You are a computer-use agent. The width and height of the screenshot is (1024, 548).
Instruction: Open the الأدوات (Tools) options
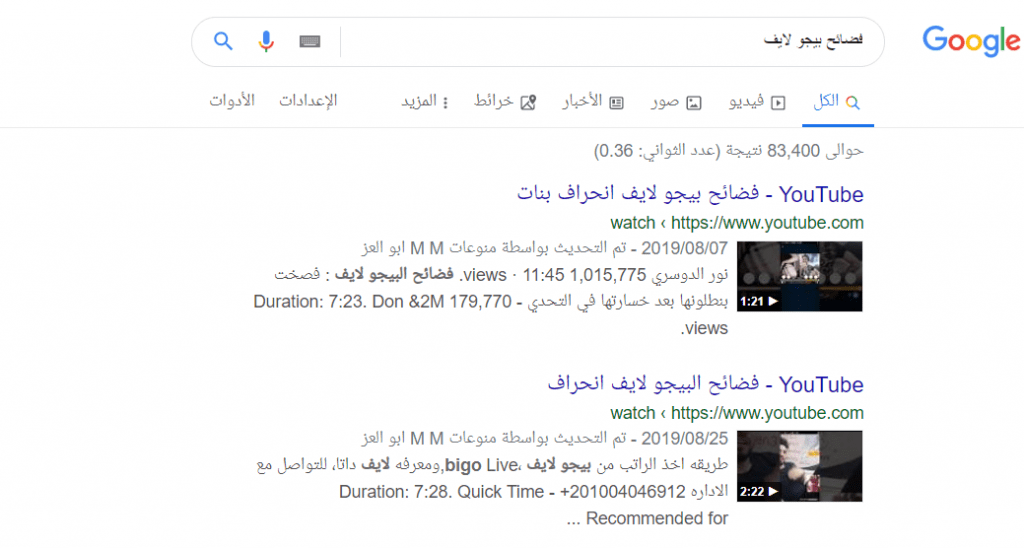click(x=232, y=101)
